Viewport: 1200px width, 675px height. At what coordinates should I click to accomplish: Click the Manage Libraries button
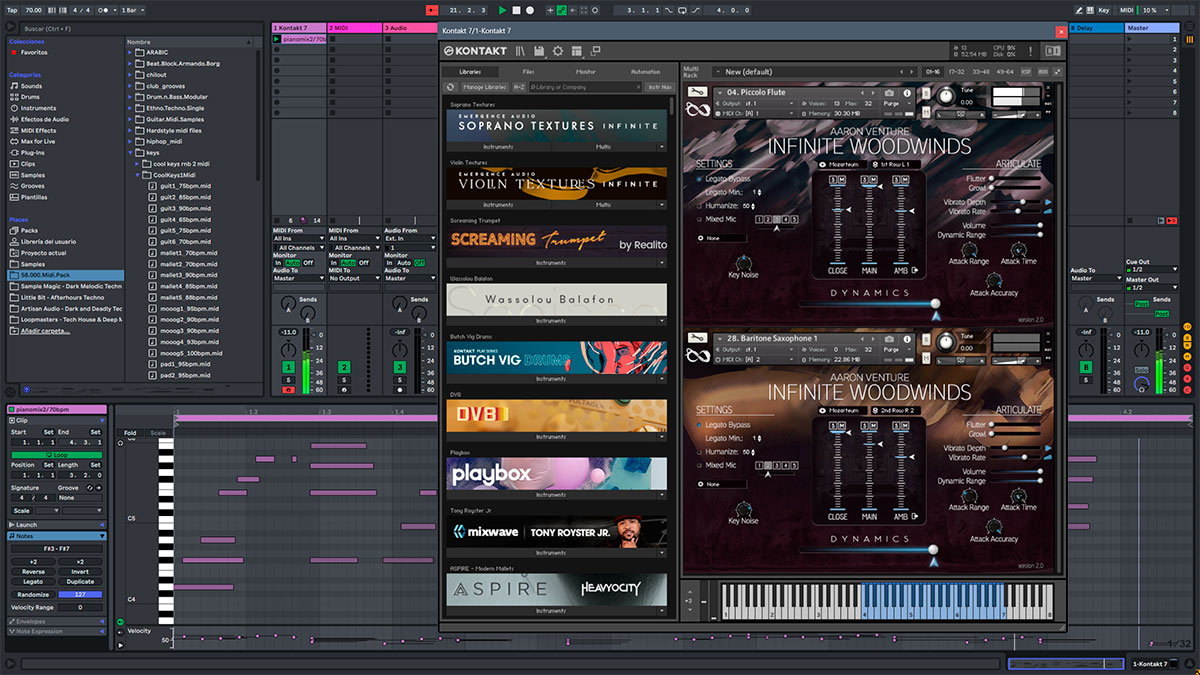point(485,87)
